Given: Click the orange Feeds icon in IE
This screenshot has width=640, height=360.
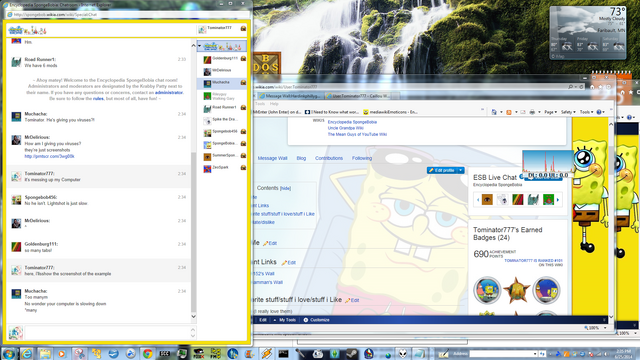Looking at the screenshot, I should [509, 112].
